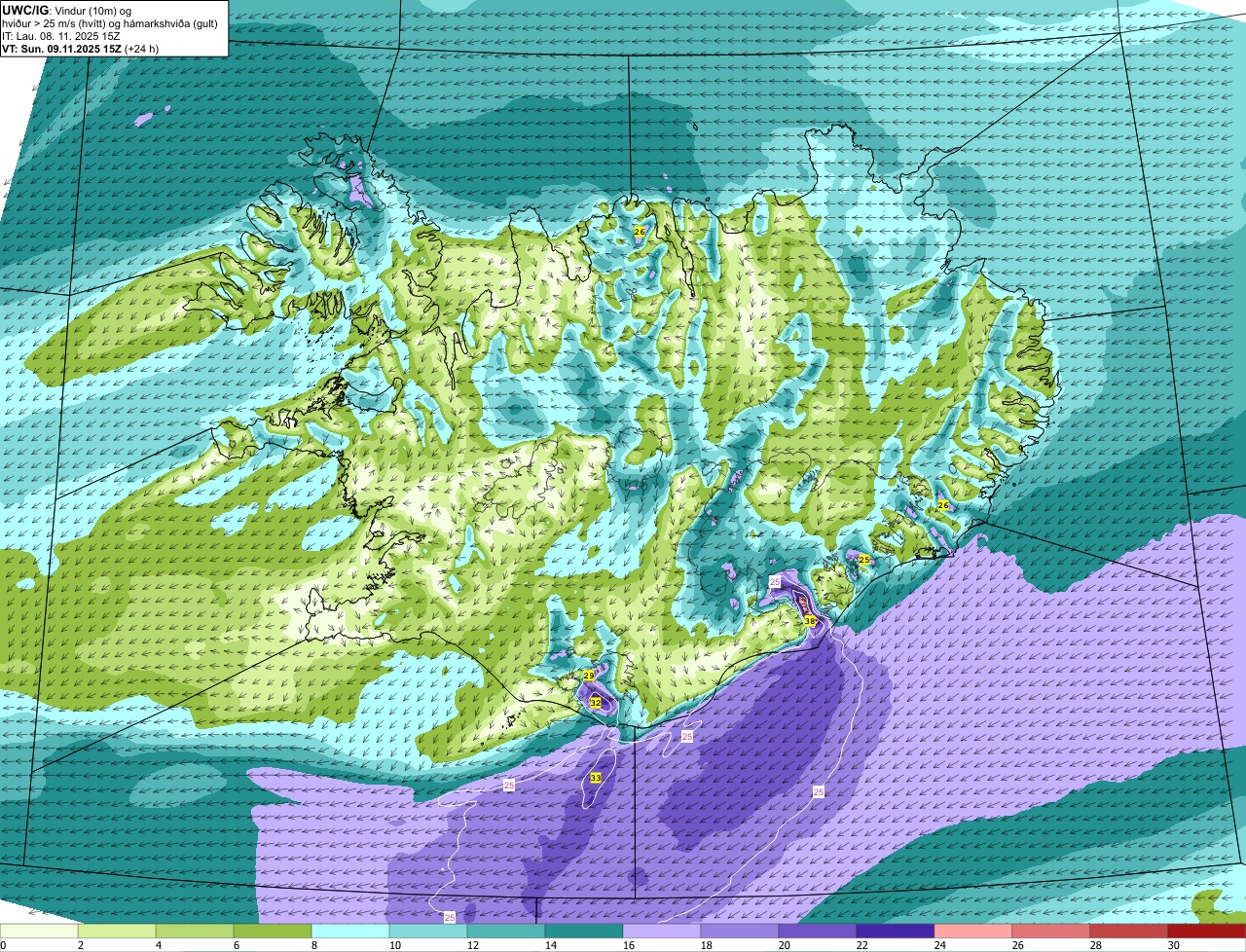
Task: Click yellow gust label 26 in the eastfjords
Action: click(x=943, y=505)
